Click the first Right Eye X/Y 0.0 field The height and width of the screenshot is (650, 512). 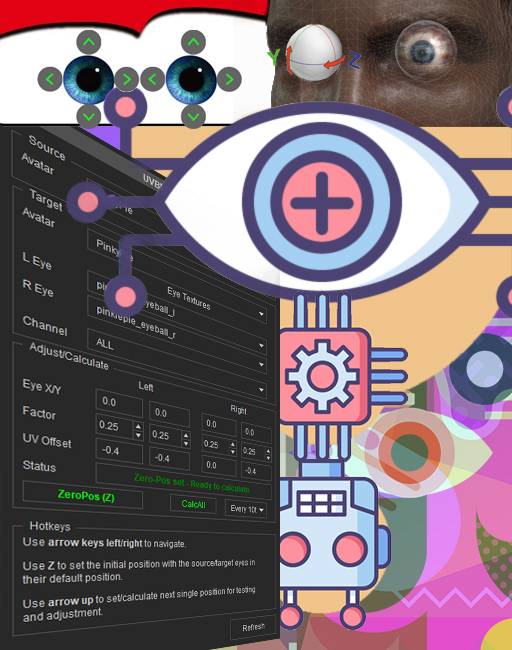219,425
